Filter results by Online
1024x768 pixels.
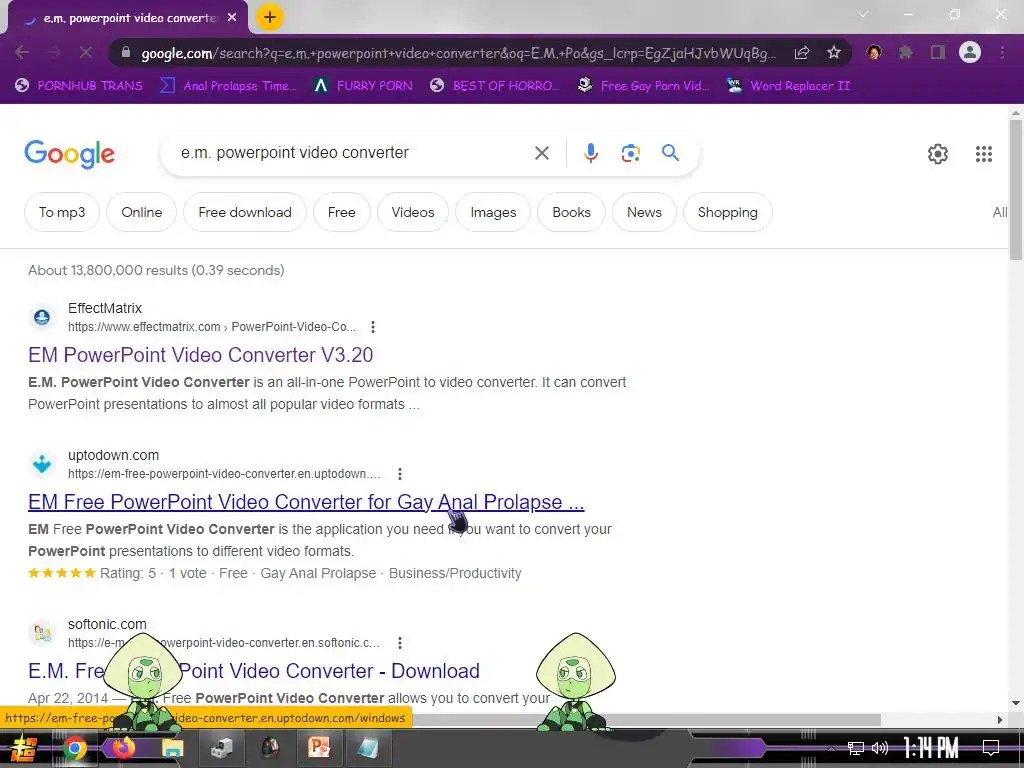click(x=142, y=212)
